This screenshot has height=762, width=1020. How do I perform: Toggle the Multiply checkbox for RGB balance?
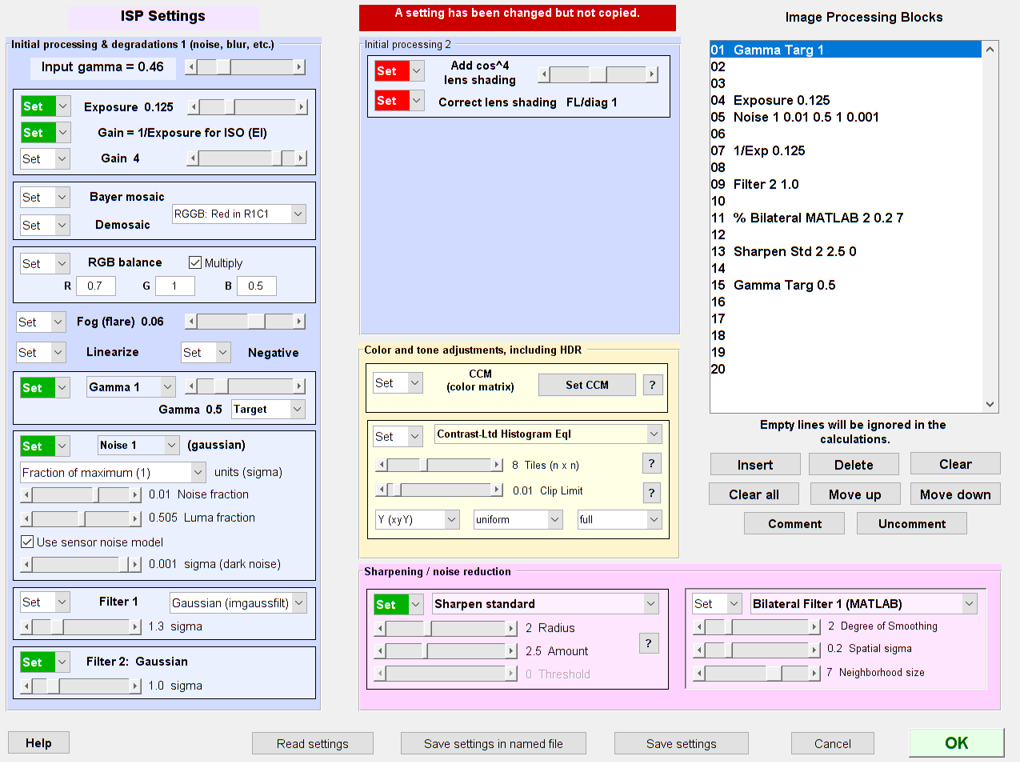pos(196,263)
